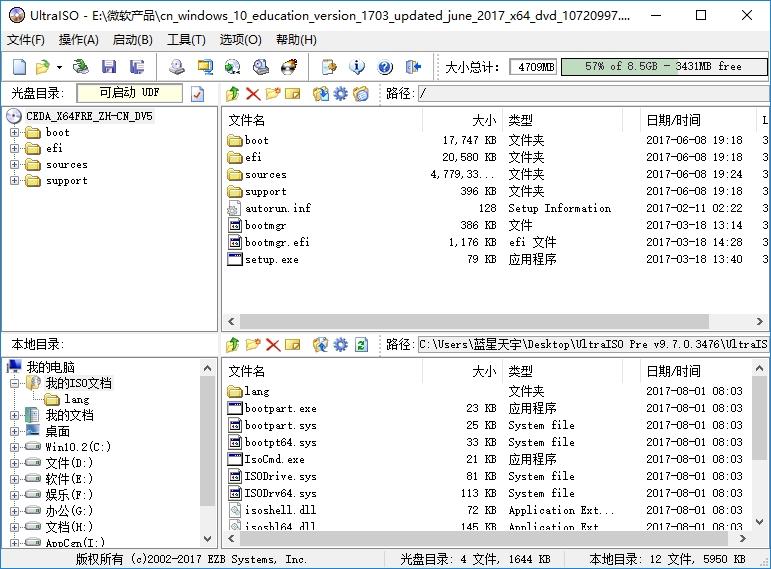Click the ISO 路径 path field showing /
Viewport: 771px width, 569px height.
593,93
